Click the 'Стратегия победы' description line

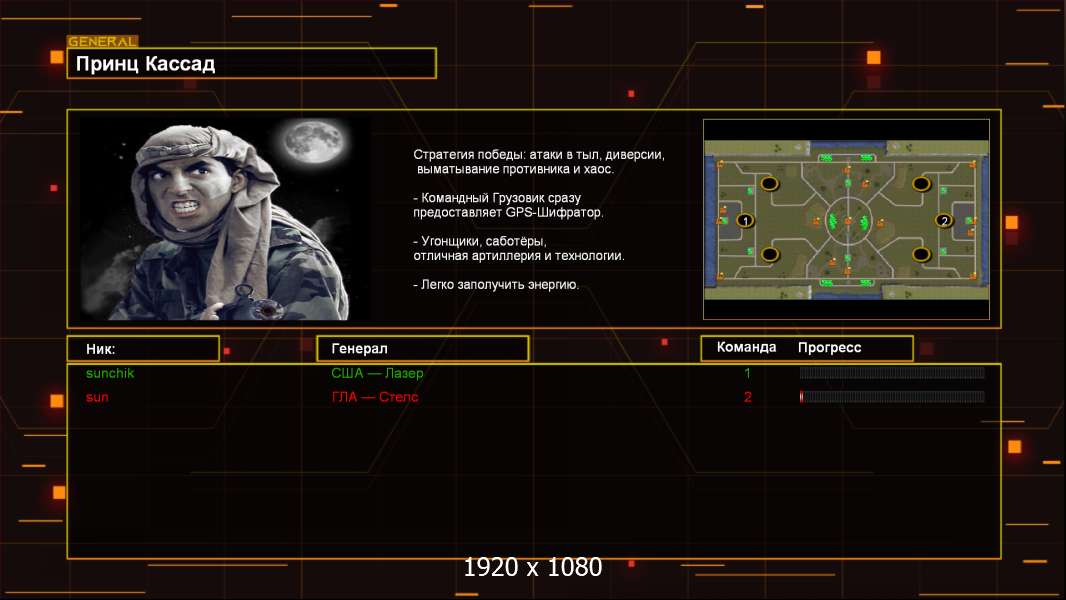pyautogui.click(x=539, y=154)
